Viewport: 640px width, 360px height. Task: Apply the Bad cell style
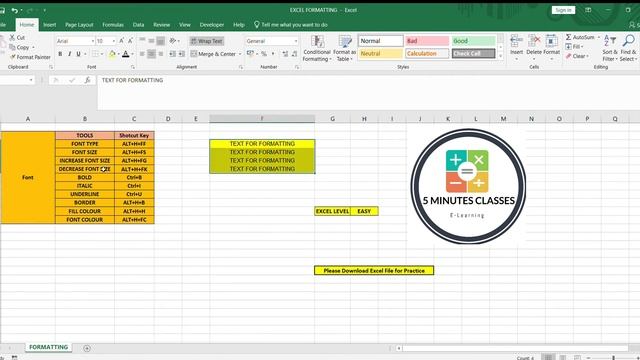point(427,41)
